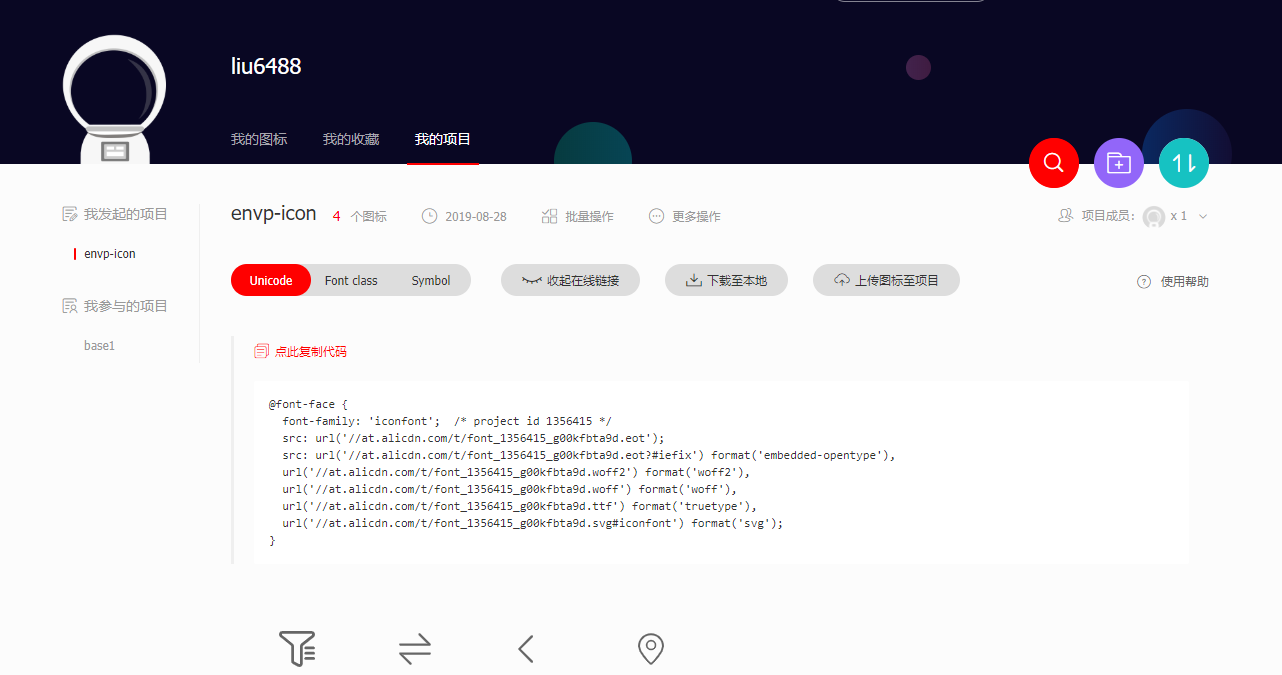Click the purple new project folder icon
Image resolution: width=1282 pixels, height=675 pixels.
pos(1119,163)
